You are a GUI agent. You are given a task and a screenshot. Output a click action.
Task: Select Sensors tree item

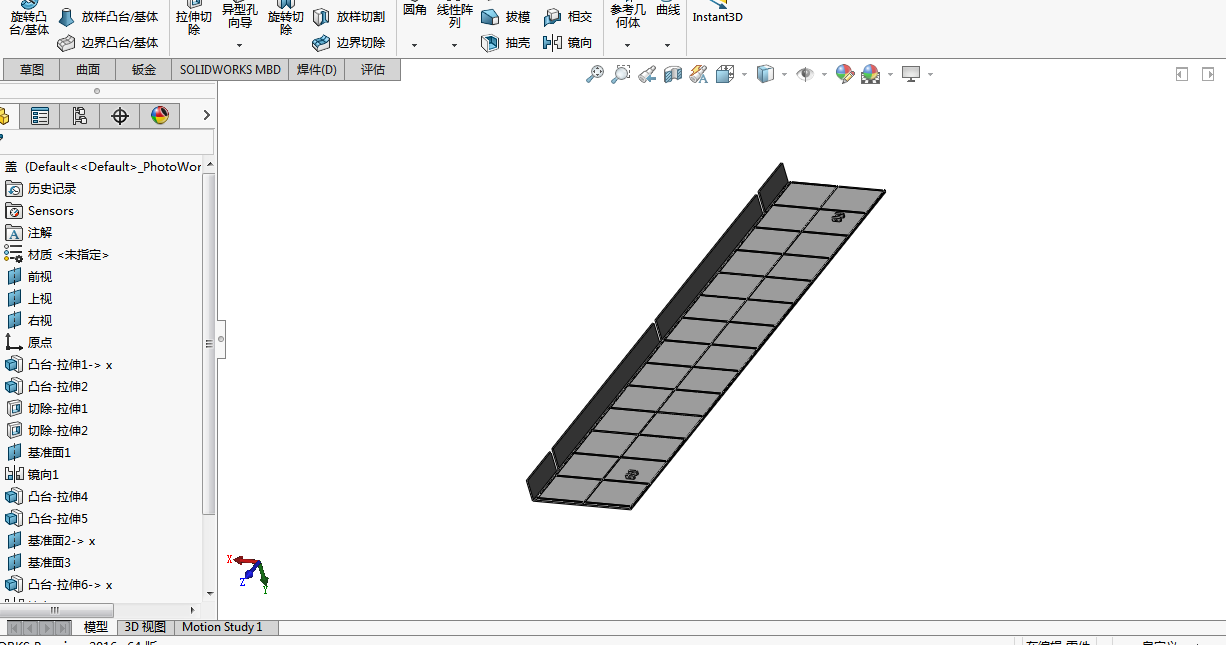[39, 210]
